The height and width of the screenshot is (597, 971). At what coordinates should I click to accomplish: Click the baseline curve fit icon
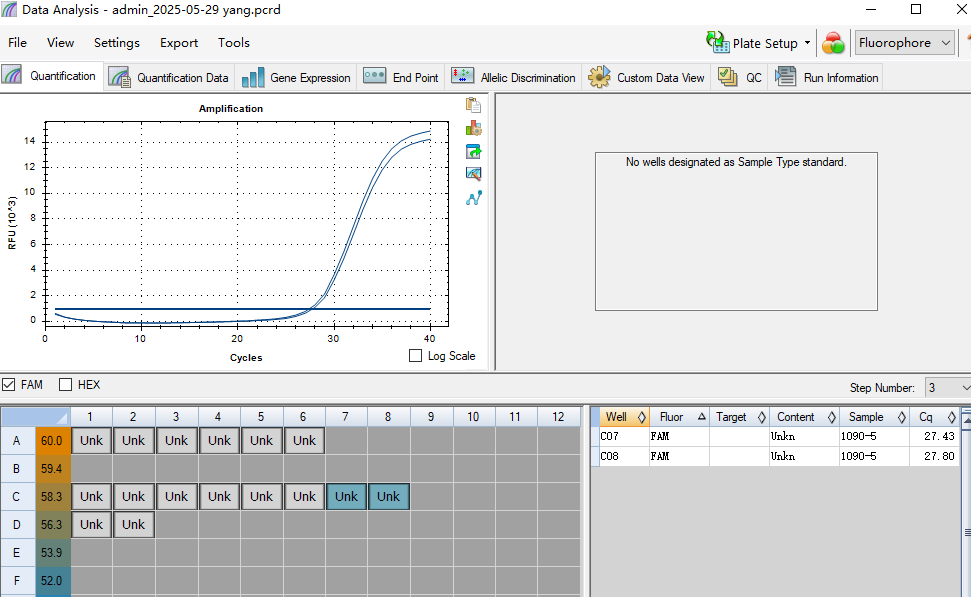pyautogui.click(x=473, y=198)
